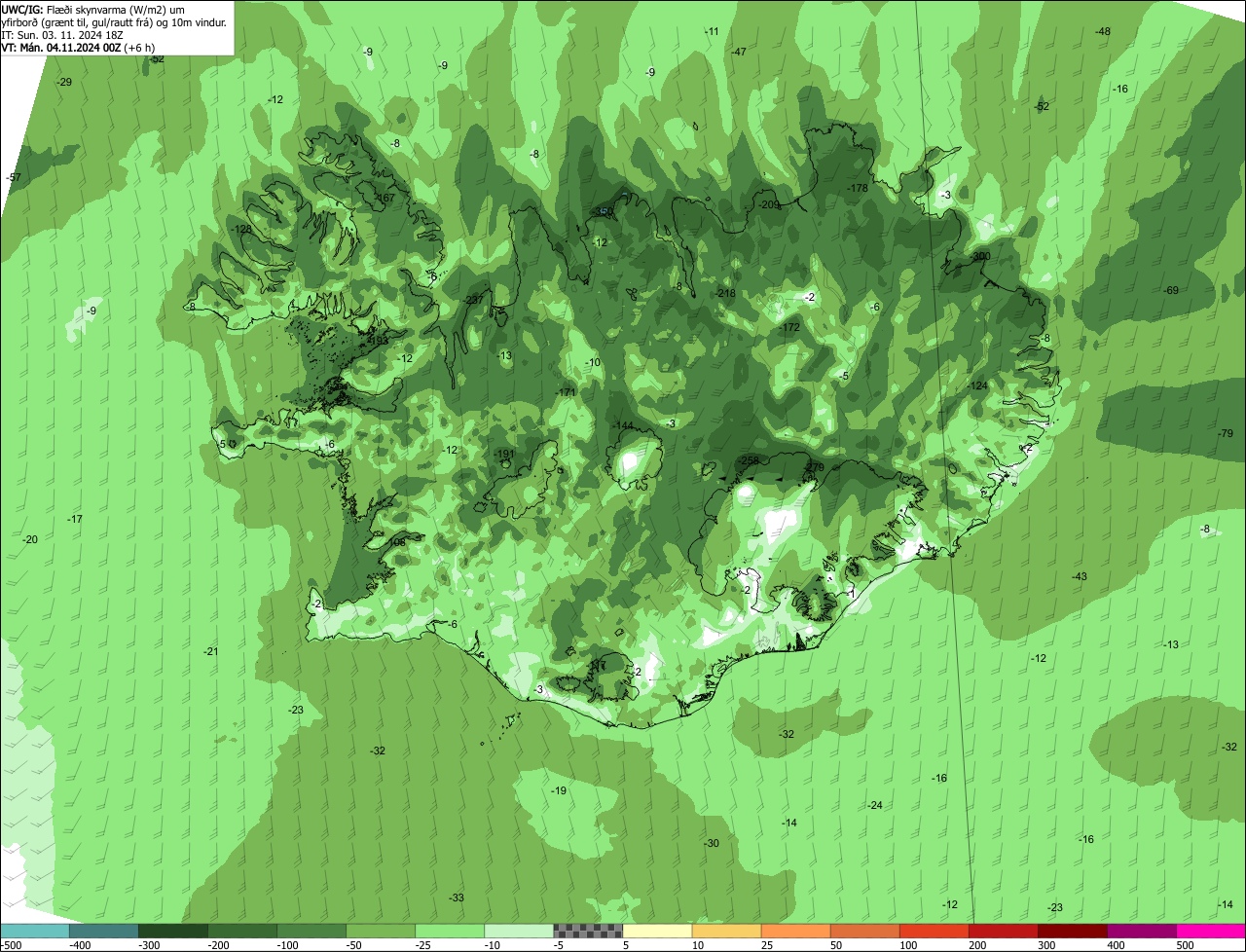Click the '-43' value on the map
The image size is (1246, 952).
[x=1079, y=576]
